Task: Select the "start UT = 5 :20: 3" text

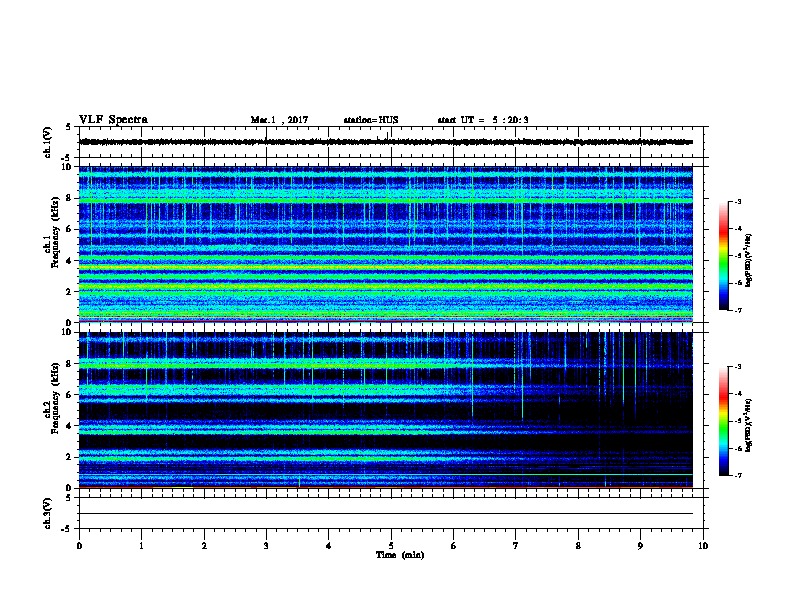Action: point(483,120)
